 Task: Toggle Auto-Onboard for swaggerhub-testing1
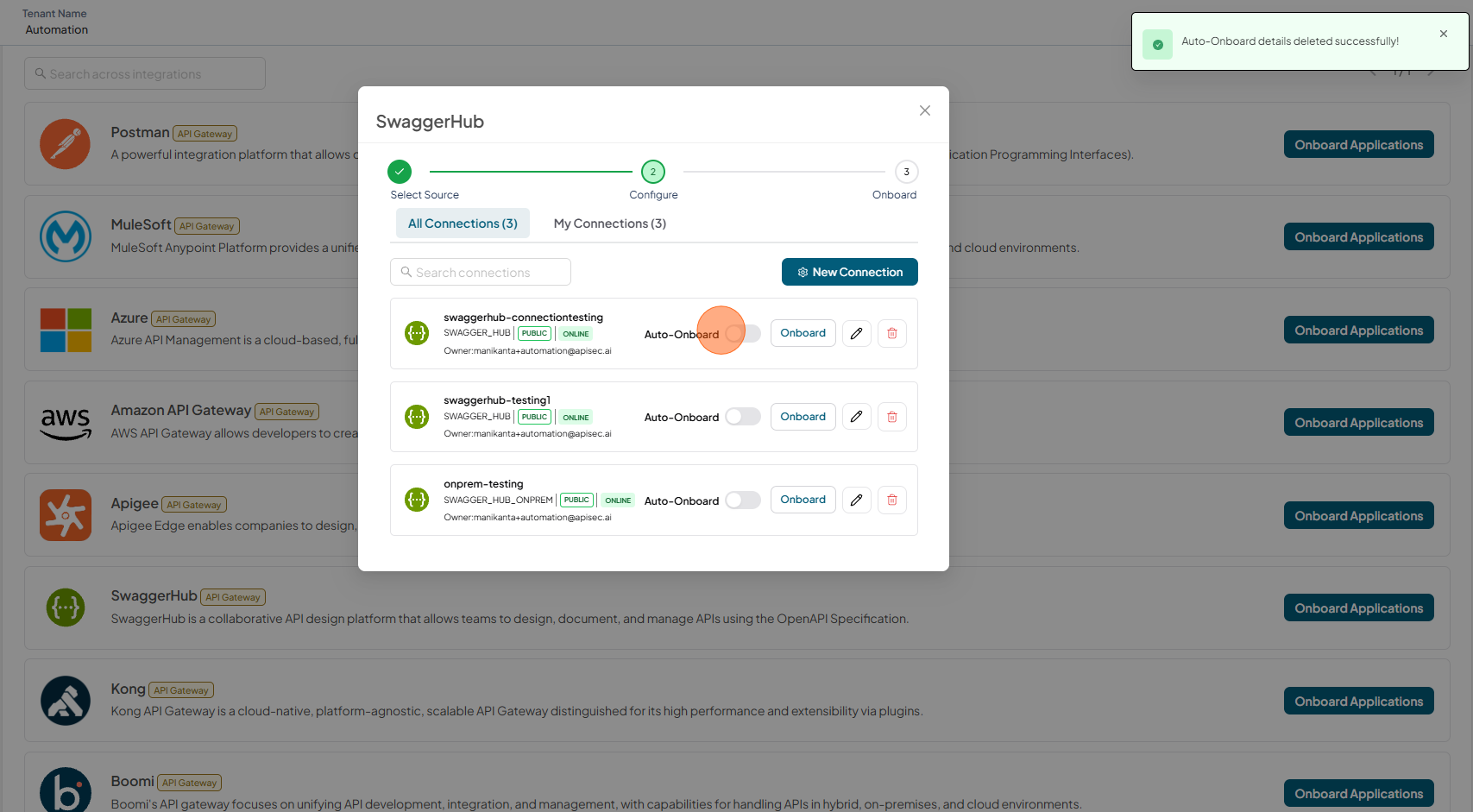click(x=743, y=417)
